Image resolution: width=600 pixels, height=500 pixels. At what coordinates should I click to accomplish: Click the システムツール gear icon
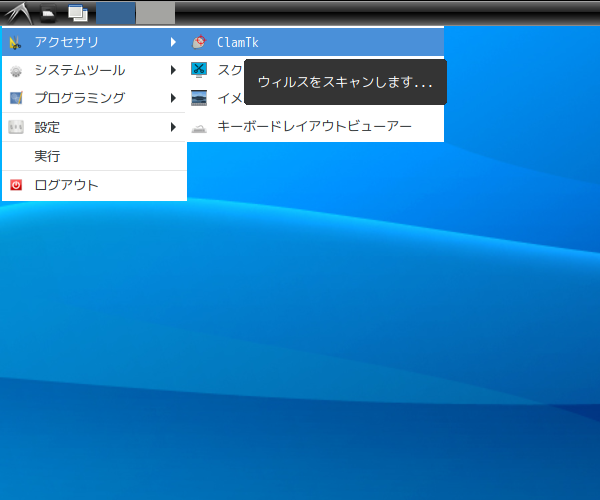16,71
